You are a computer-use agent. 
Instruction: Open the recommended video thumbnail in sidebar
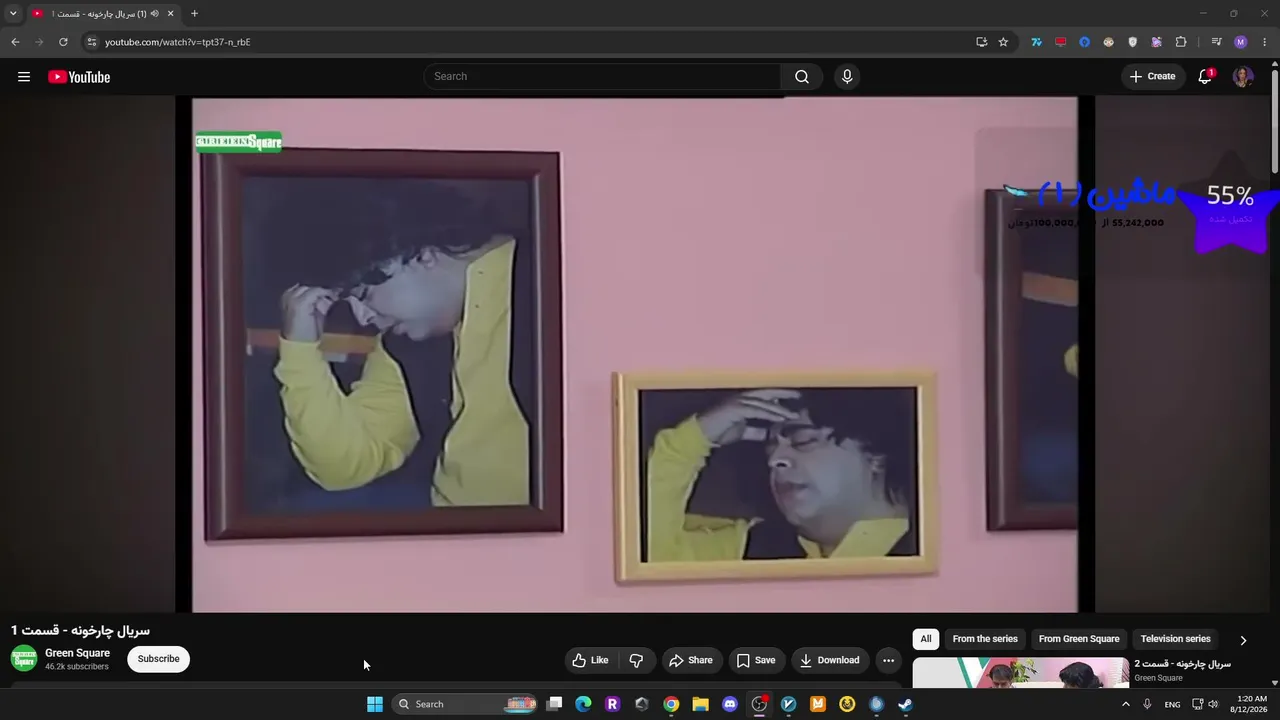tap(1021, 673)
